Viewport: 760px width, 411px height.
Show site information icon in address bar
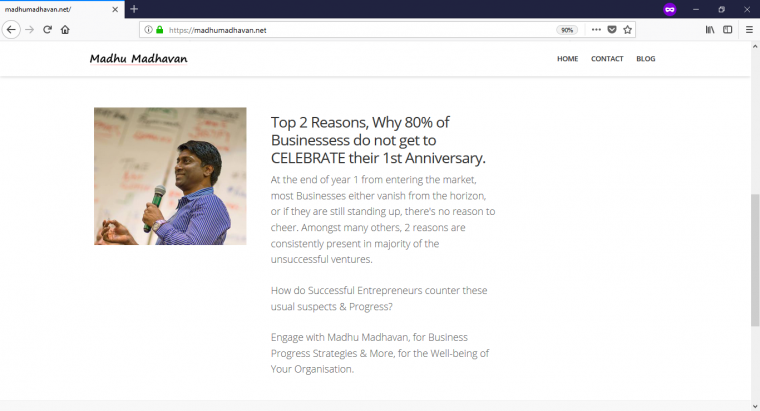tap(148, 30)
